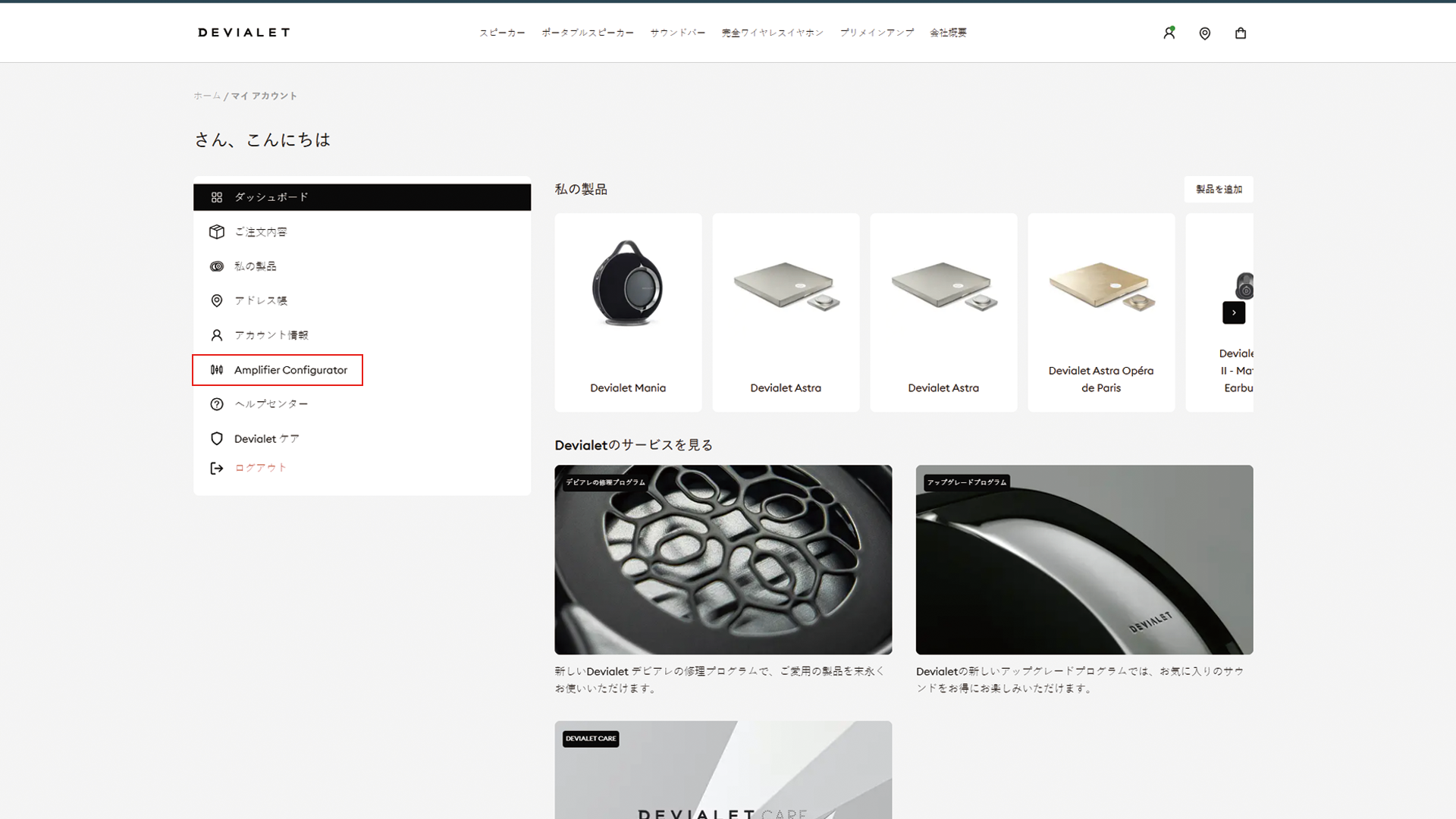
Task: Click the orders box icon in sidebar
Action: (217, 232)
